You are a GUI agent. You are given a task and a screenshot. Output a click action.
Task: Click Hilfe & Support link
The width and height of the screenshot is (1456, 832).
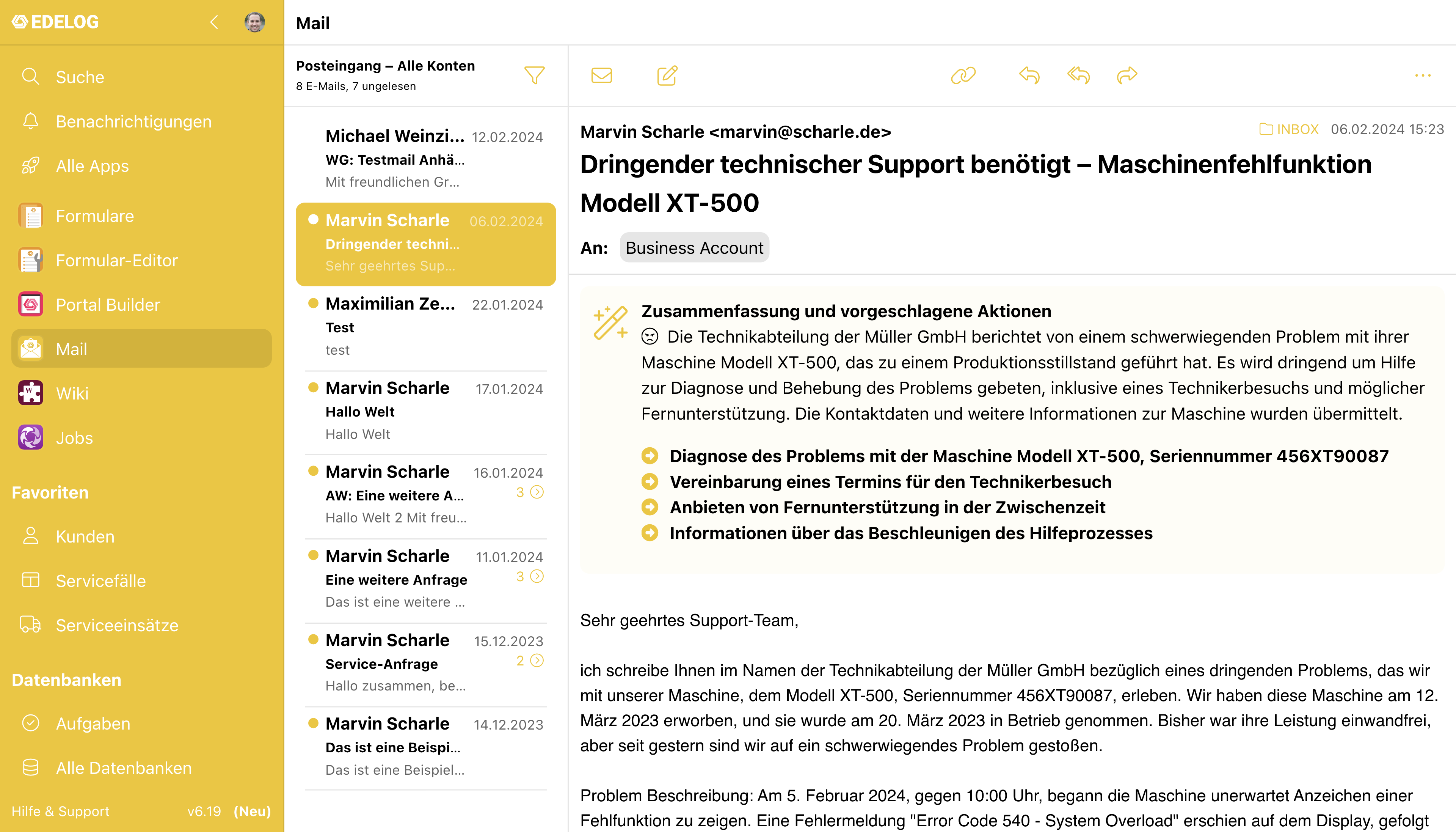61,811
